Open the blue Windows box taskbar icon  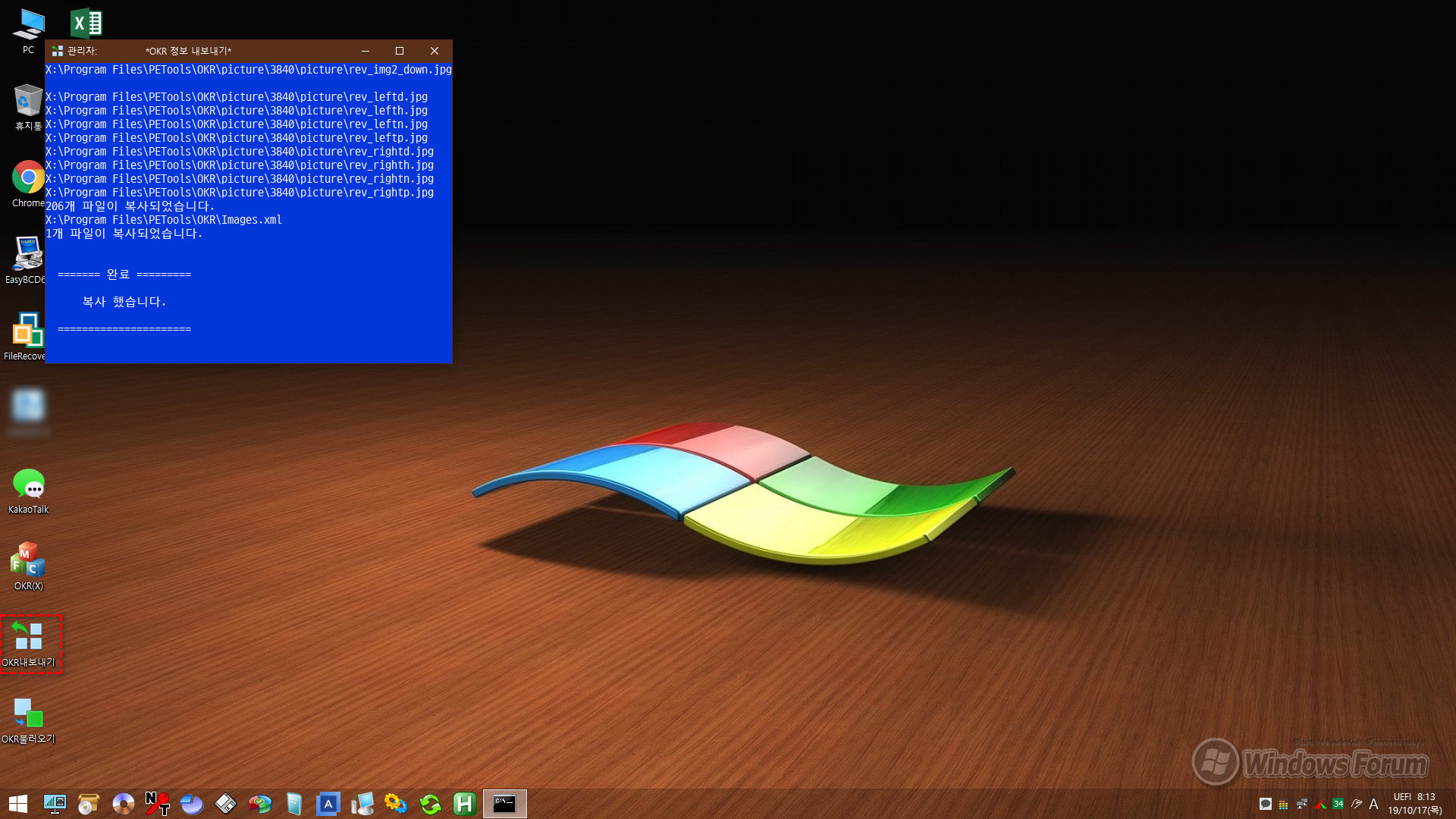(x=294, y=804)
